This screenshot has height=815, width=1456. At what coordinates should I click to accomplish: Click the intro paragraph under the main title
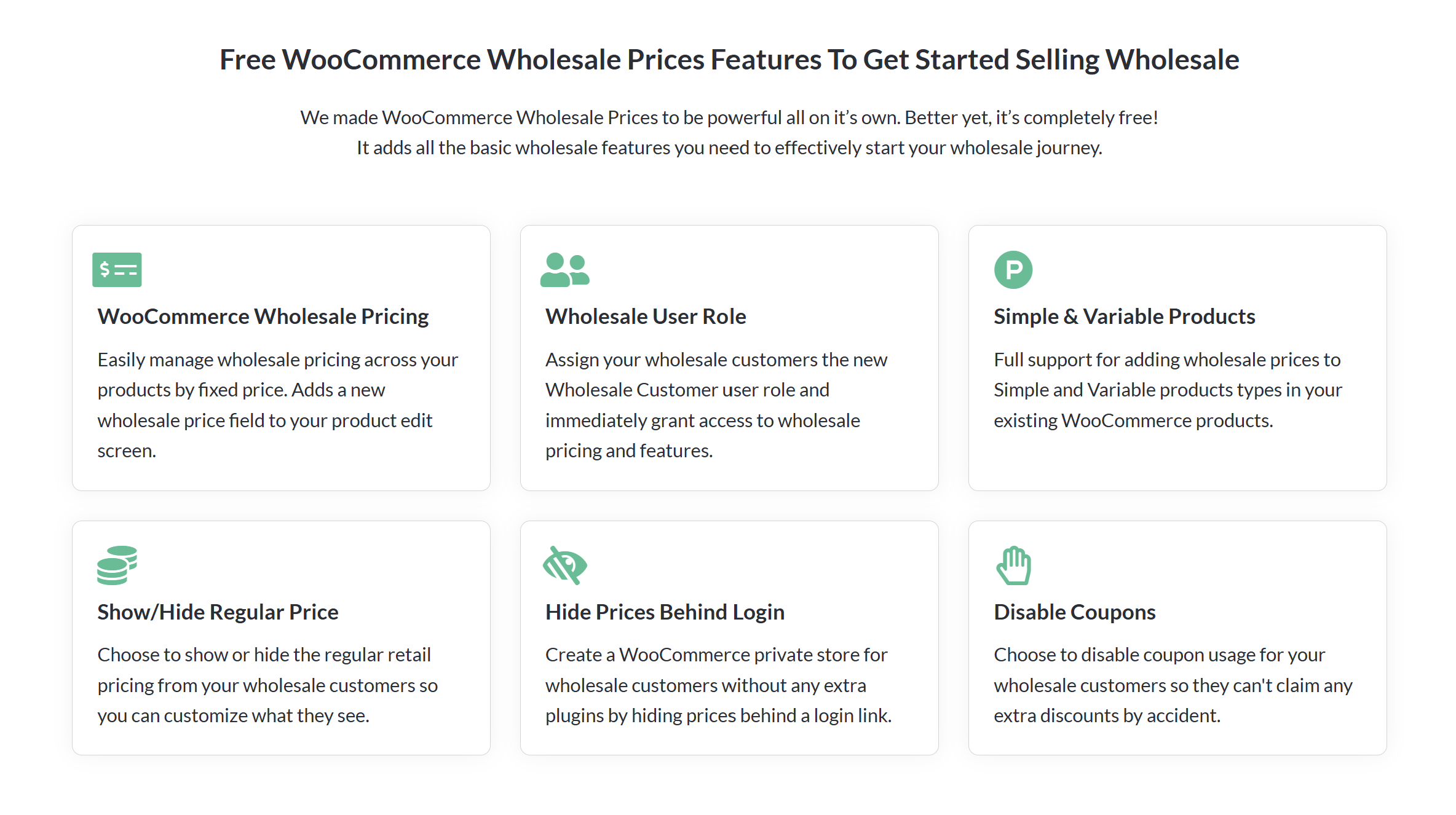pos(729,132)
